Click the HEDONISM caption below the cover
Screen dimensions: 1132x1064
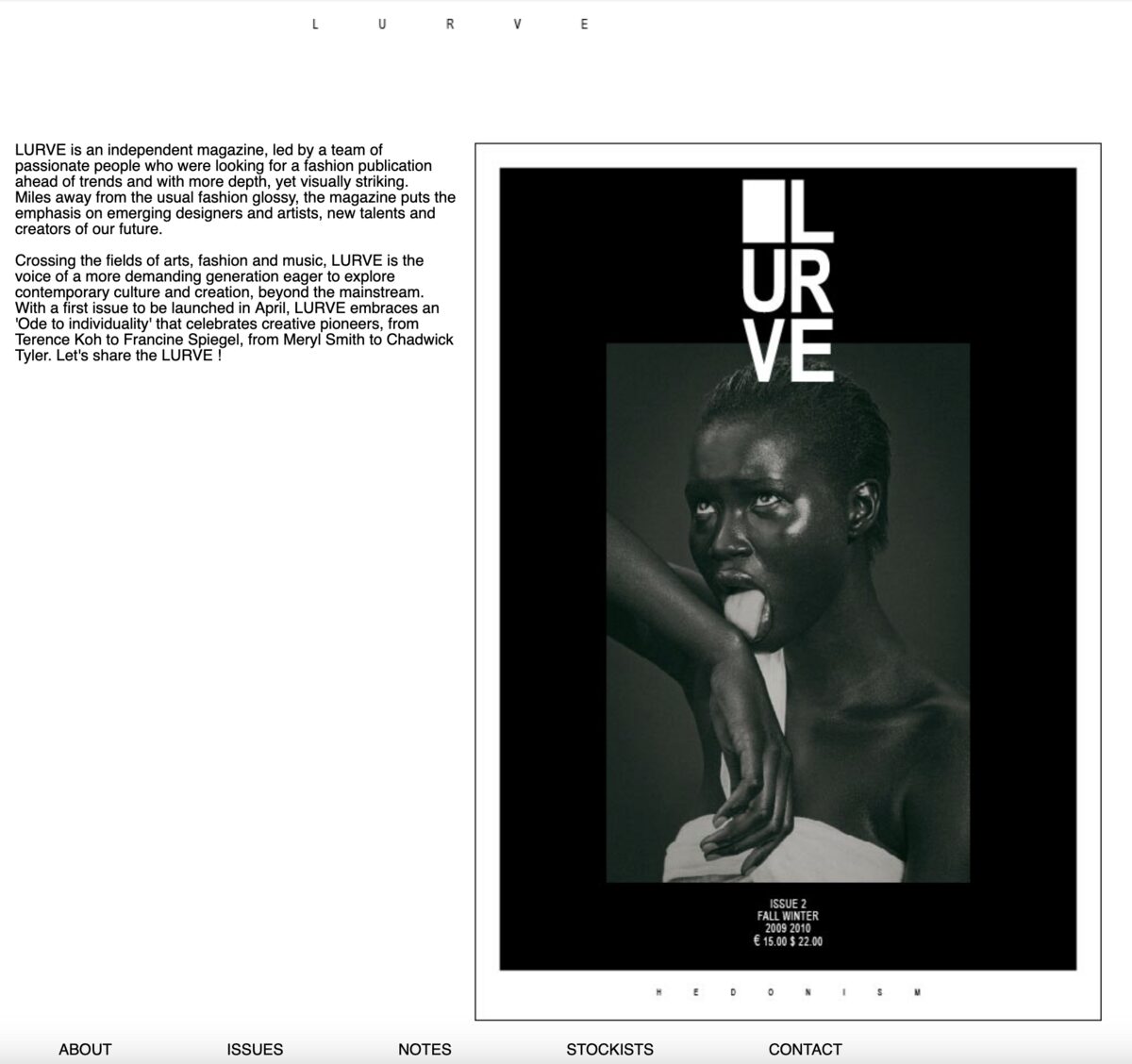click(788, 992)
